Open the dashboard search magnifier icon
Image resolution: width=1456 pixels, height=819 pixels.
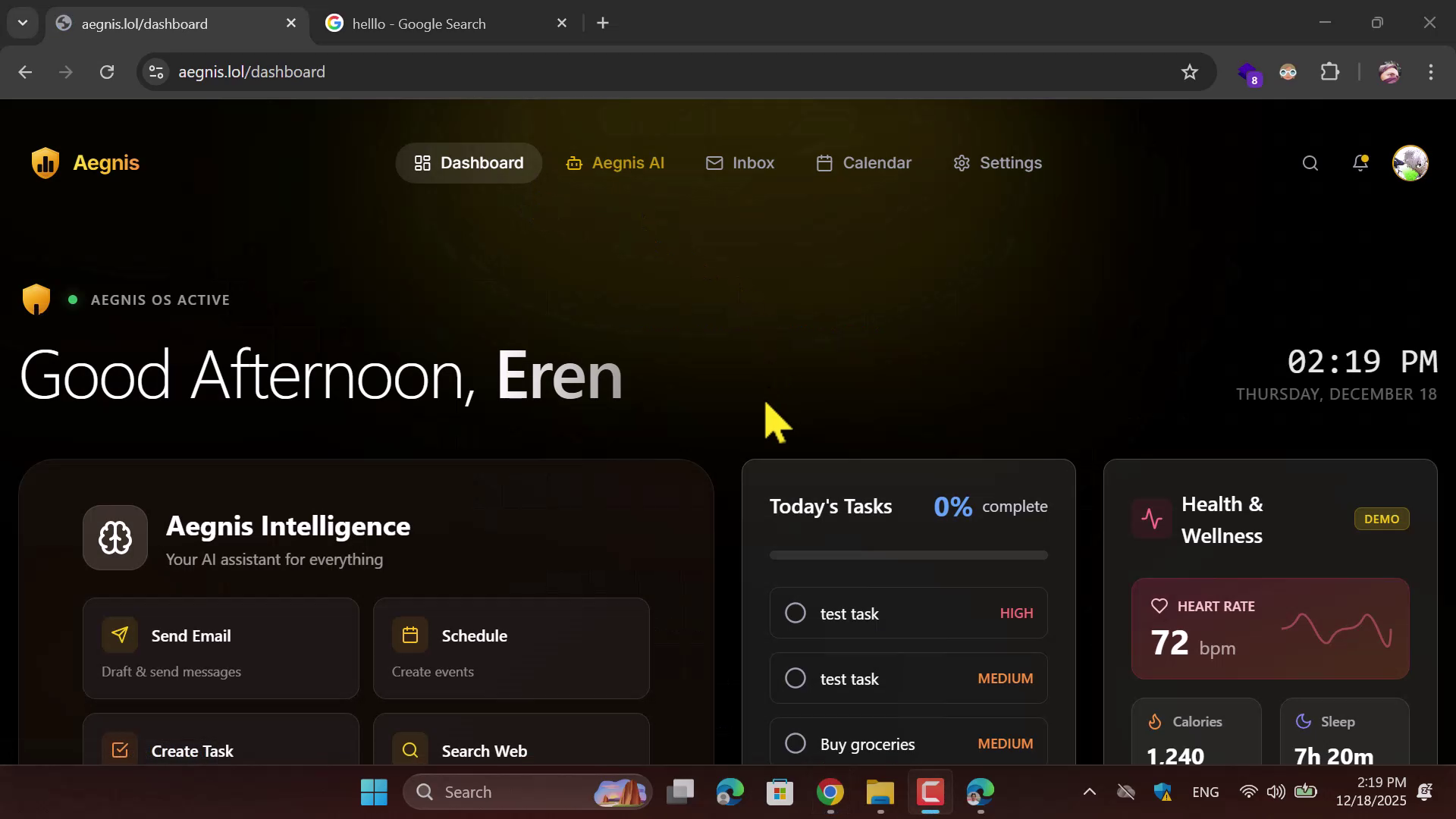point(1310,163)
